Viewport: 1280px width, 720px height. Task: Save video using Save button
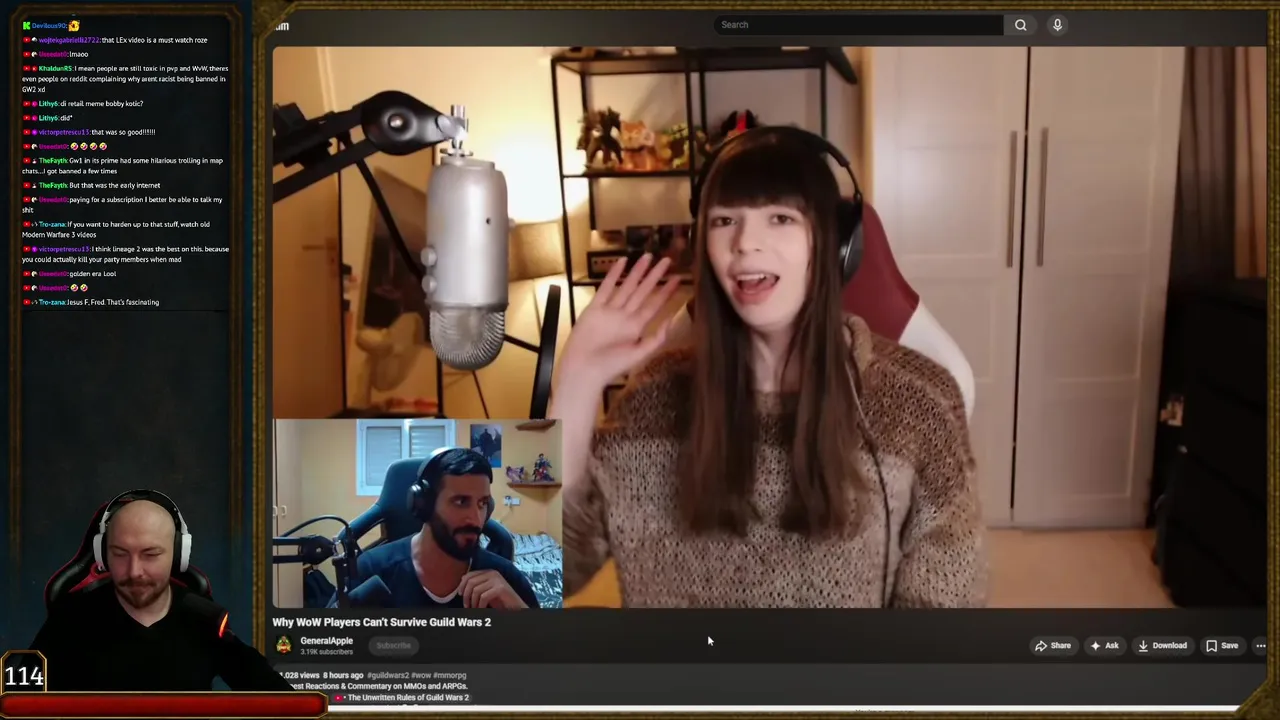click(x=1222, y=646)
